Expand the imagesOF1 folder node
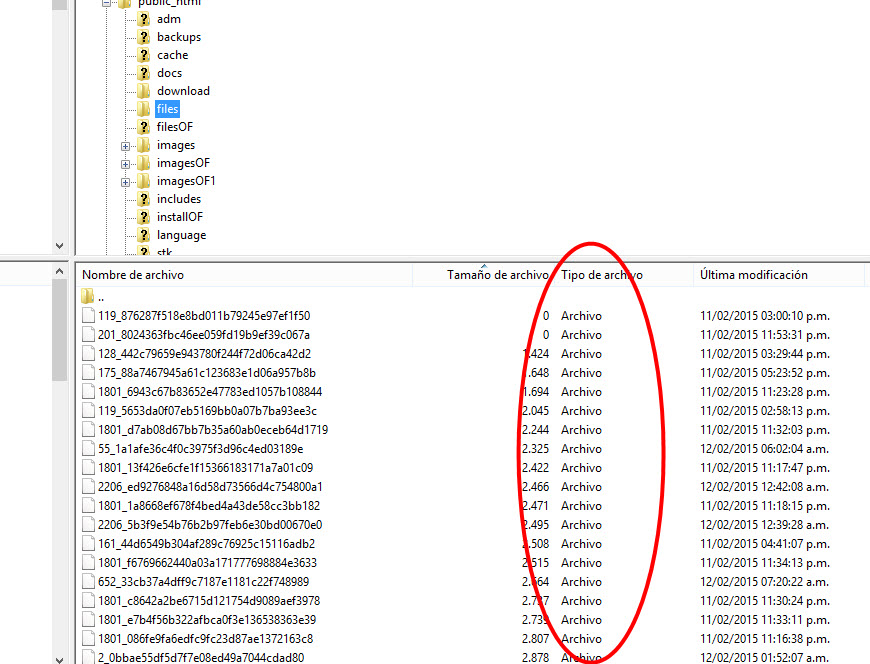Image resolution: width=870 pixels, height=664 pixels. tap(126, 182)
